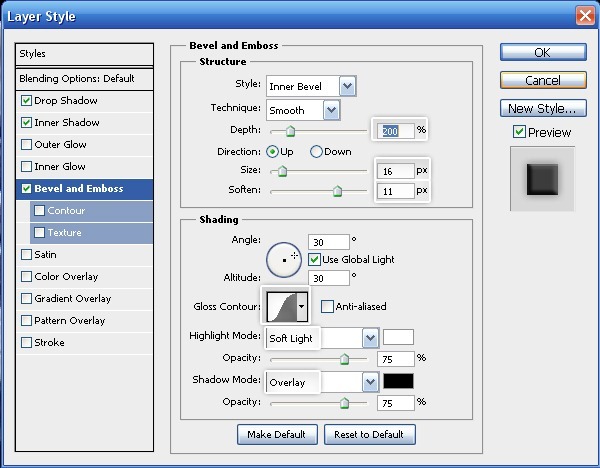
Task: Click the Depth slider handle
Action: click(290, 131)
